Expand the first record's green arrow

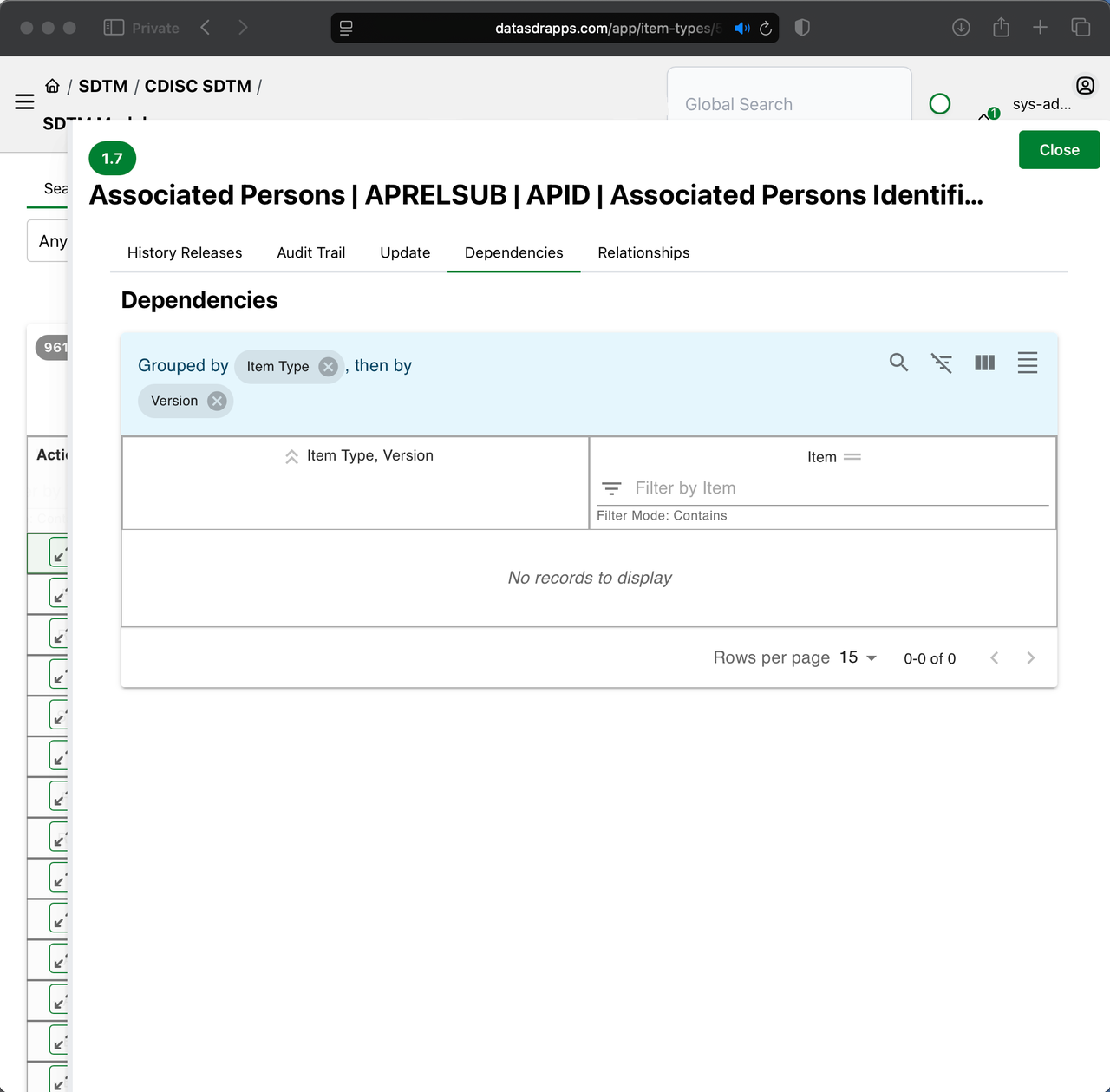[58, 553]
